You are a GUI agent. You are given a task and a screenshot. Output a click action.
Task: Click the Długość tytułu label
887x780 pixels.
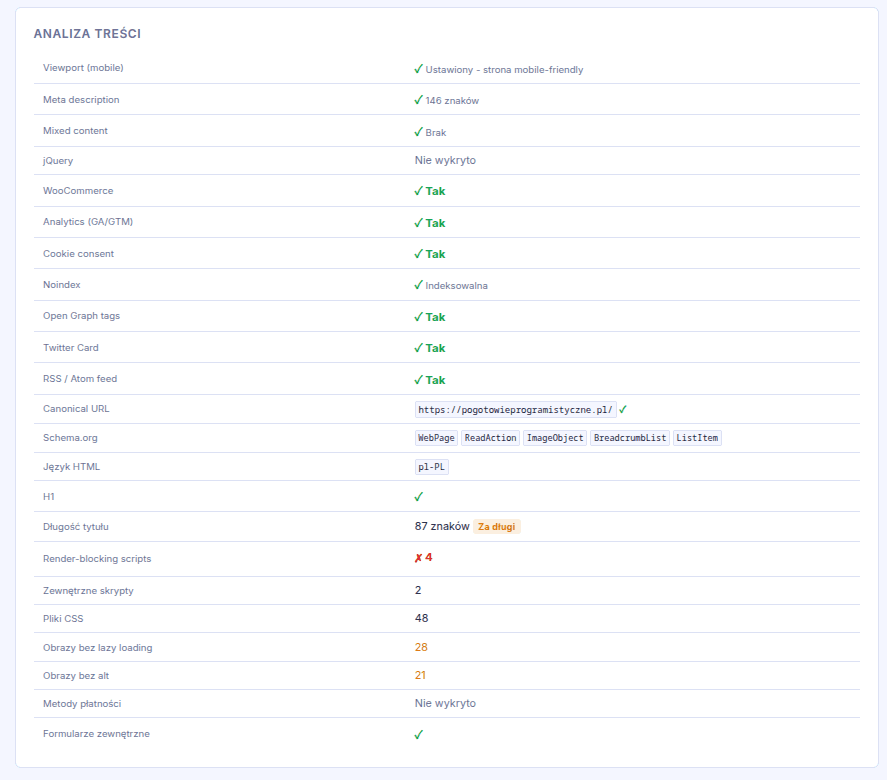[x=75, y=527]
